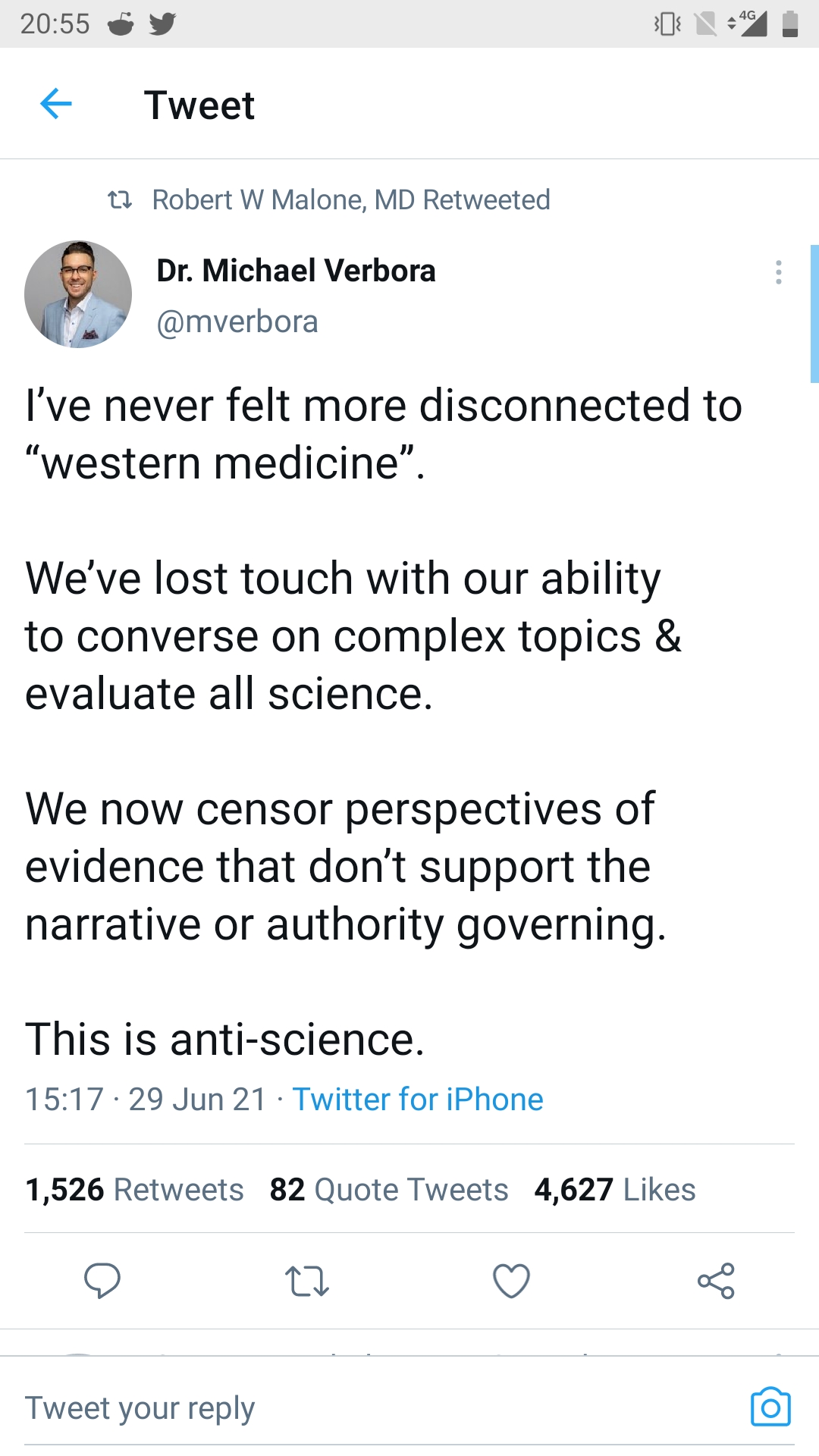Tap the Reddit notification icon in status bar

pos(121,24)
